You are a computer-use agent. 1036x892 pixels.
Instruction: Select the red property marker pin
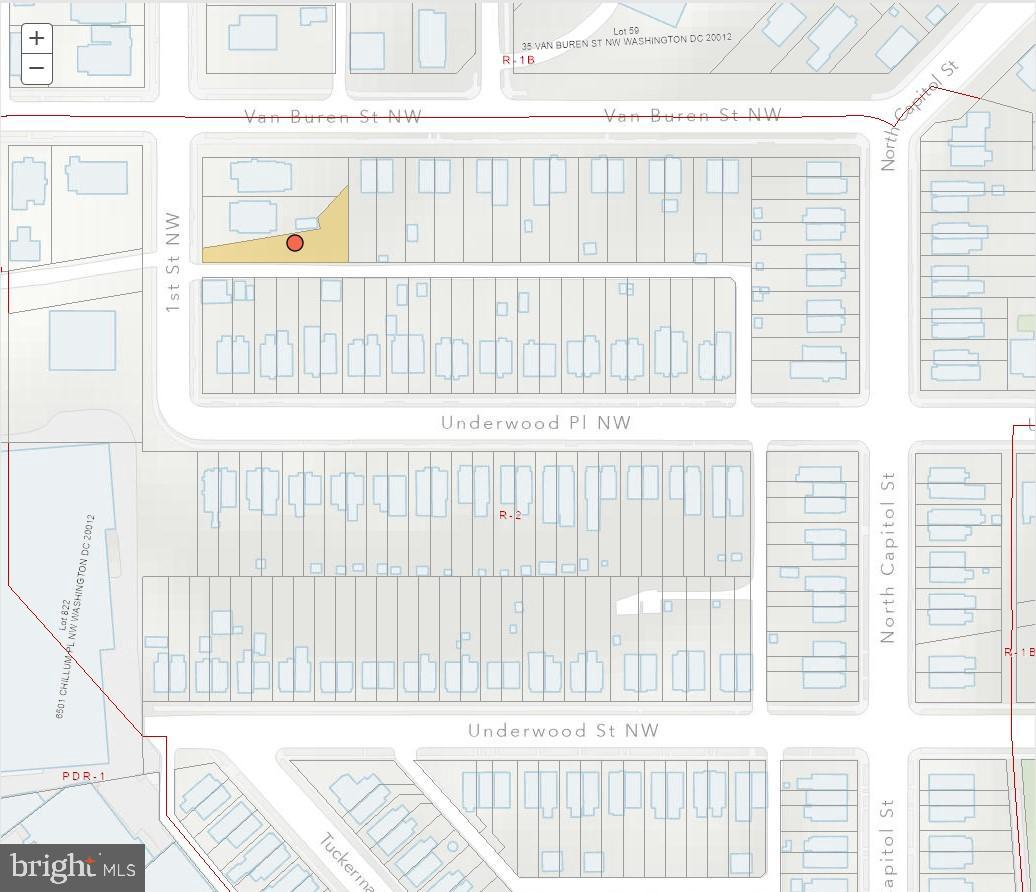tap(295, 242)
